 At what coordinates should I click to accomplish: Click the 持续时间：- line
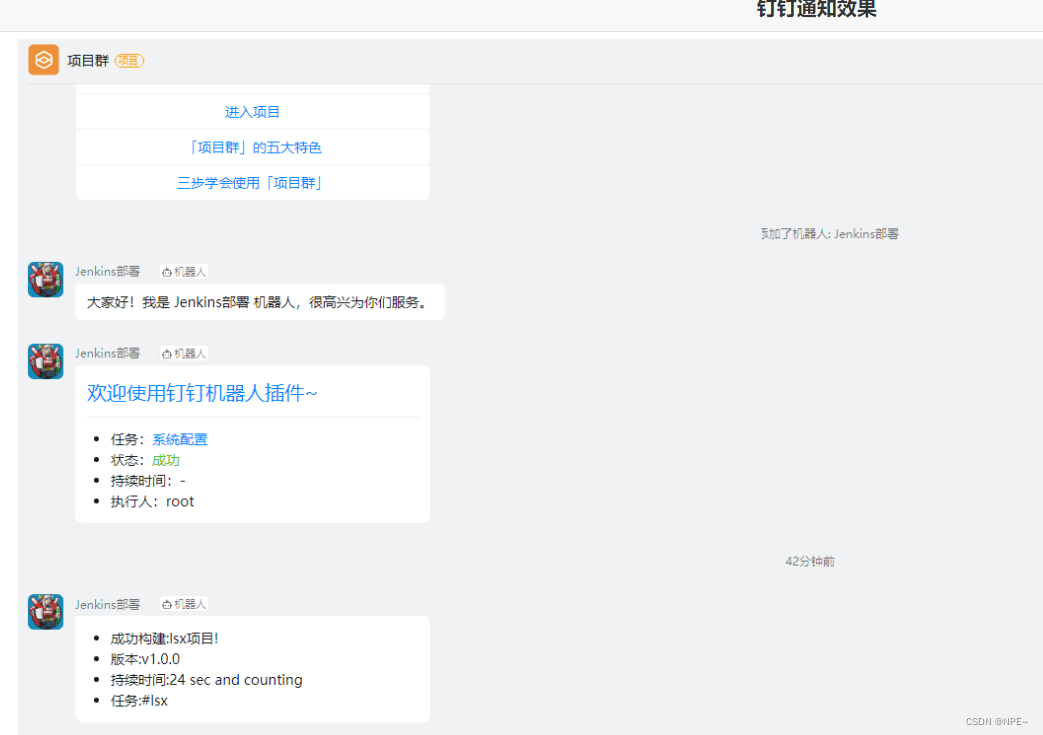tap(148, 480)
